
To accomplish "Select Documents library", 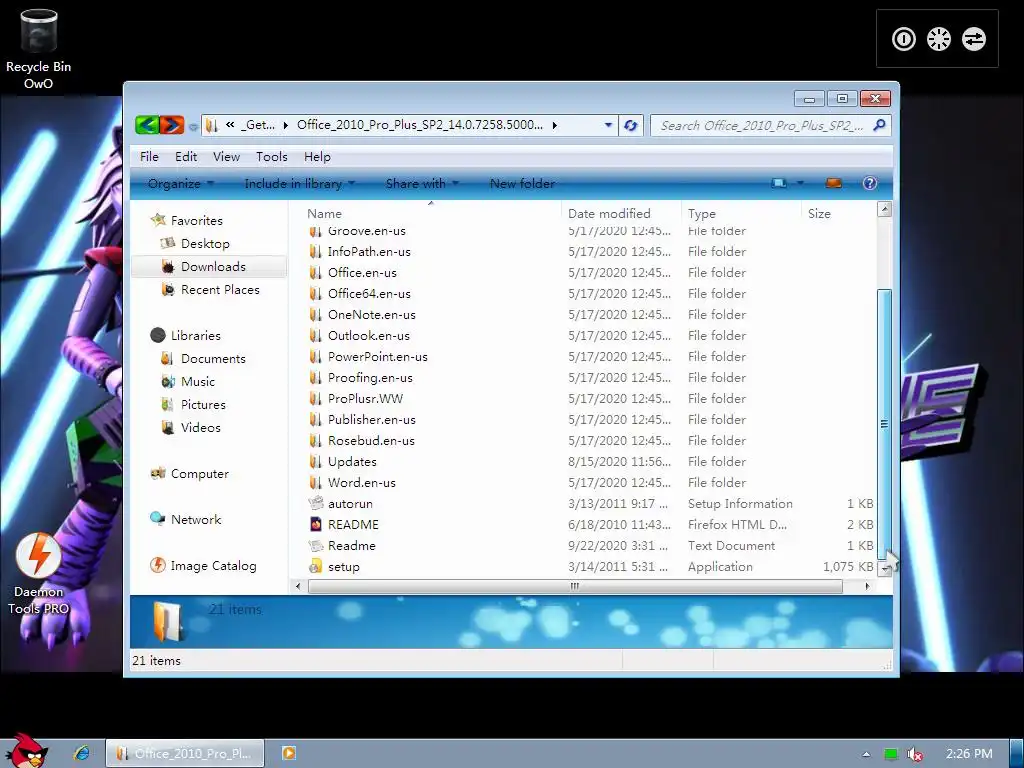I will (x=213, y=359).
